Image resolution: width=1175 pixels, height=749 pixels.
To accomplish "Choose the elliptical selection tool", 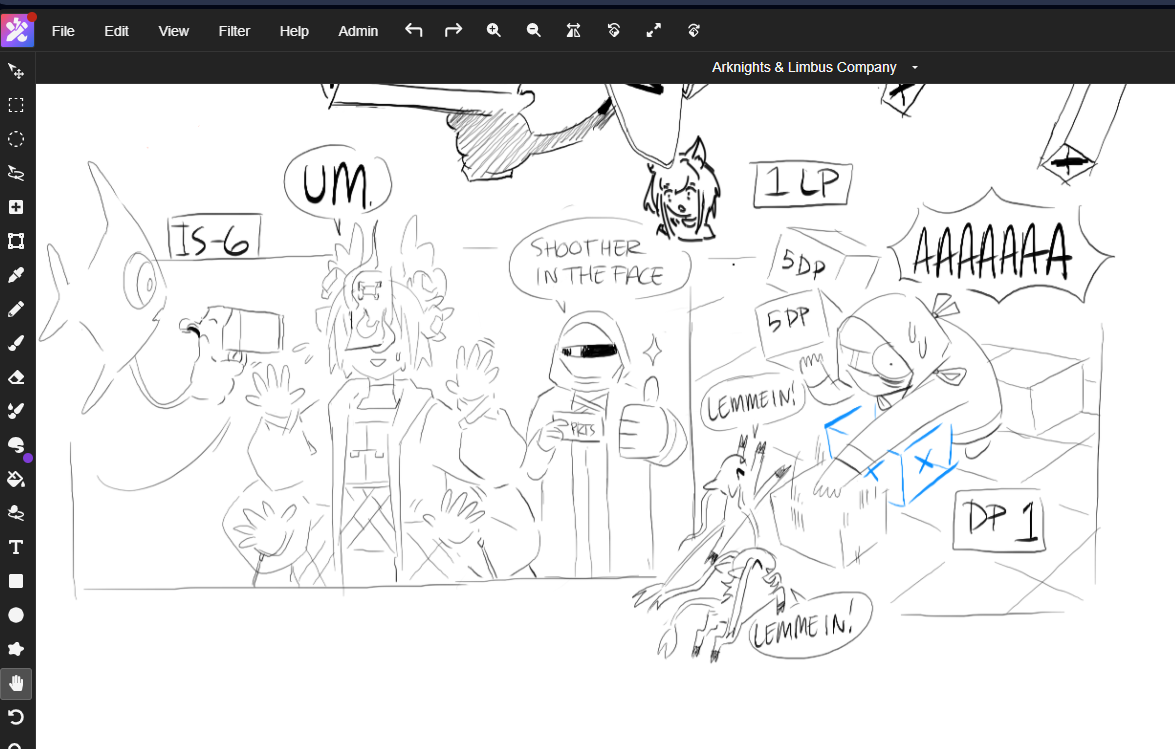I will (x=16, y=139).
